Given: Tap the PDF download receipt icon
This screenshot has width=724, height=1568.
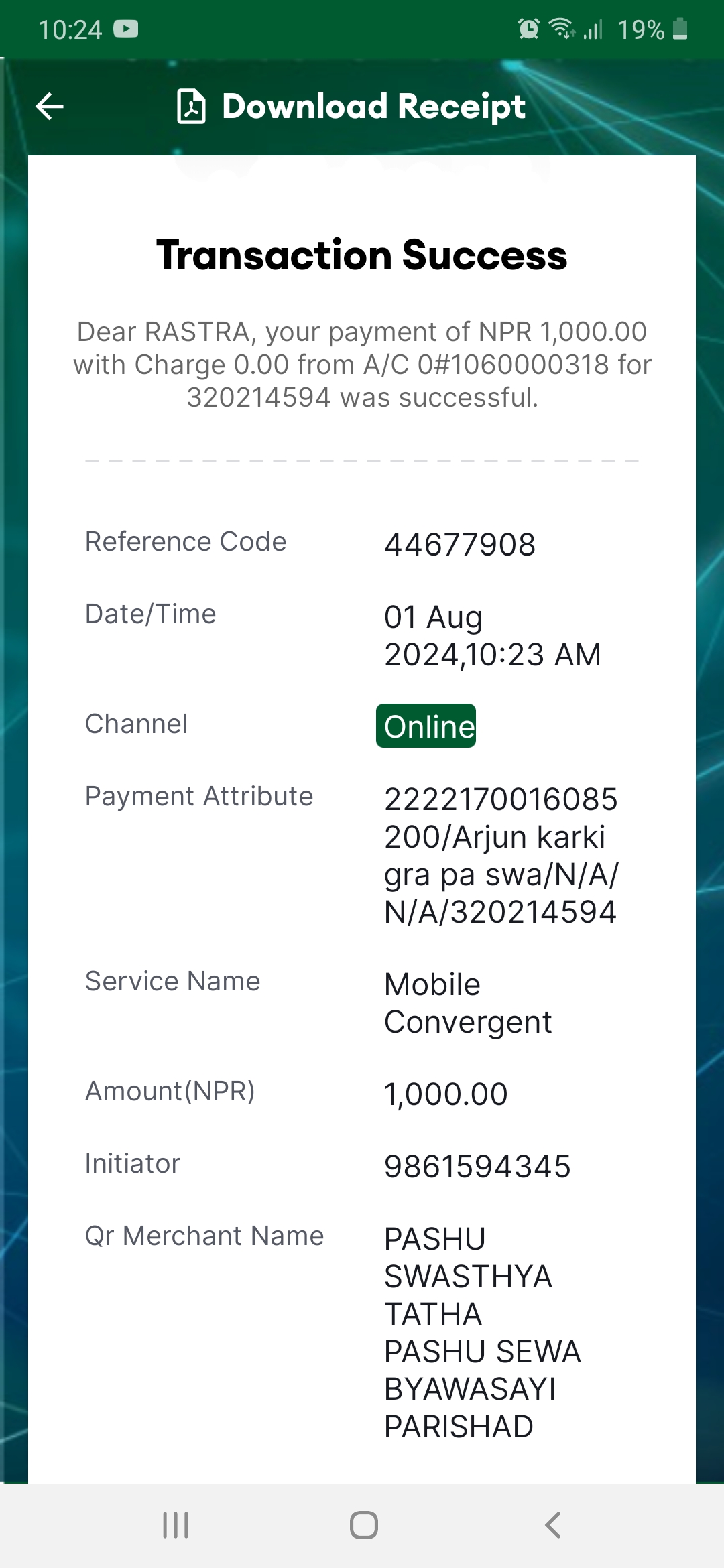Looking at the screenshot, I should [191, 107].
